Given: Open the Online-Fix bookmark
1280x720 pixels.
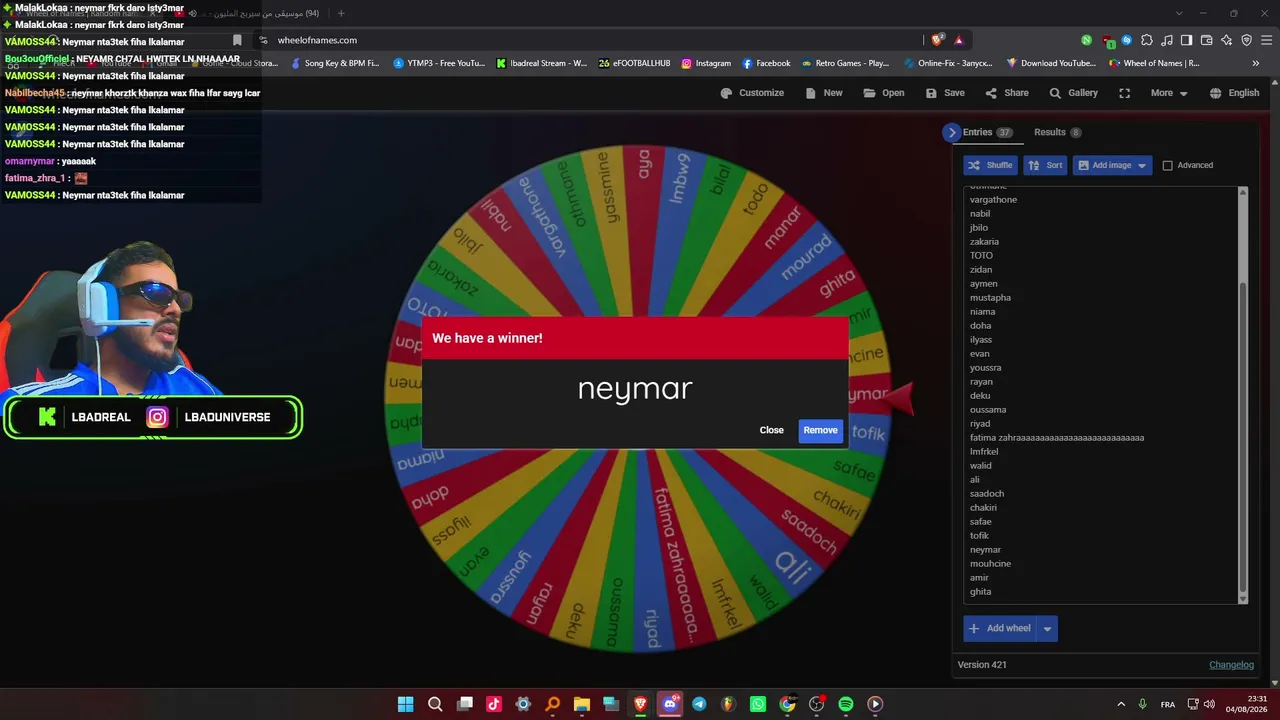Looking at the screenshot, I should (948, 63).
